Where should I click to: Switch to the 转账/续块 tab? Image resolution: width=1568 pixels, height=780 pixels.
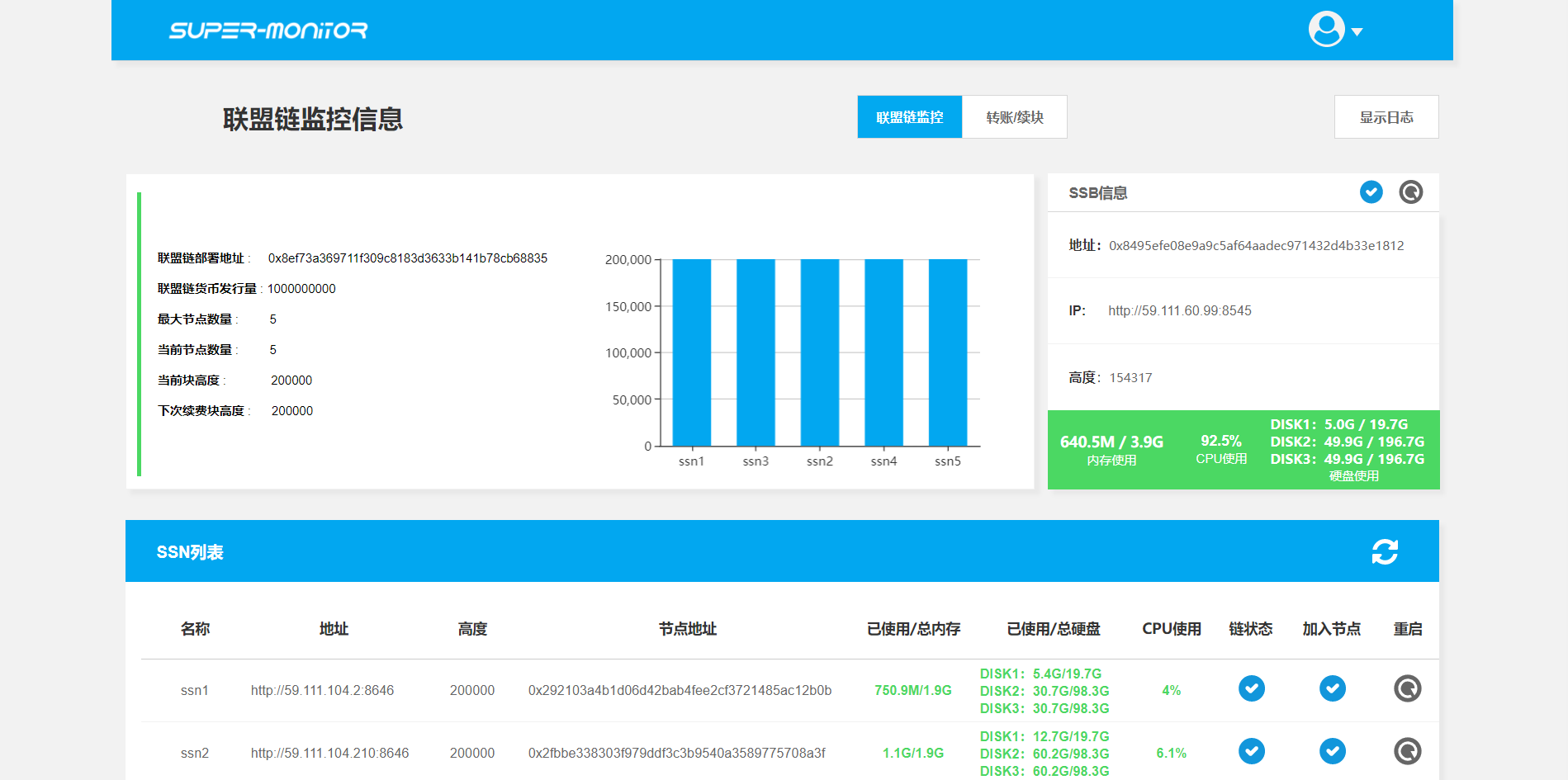pos(1014,117)
